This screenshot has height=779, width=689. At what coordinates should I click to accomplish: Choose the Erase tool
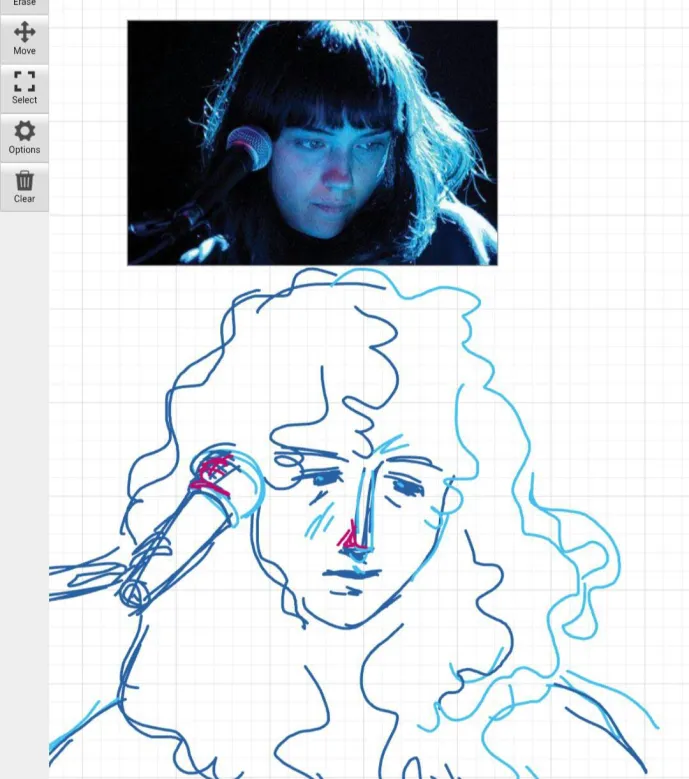(x=24, y=6)
